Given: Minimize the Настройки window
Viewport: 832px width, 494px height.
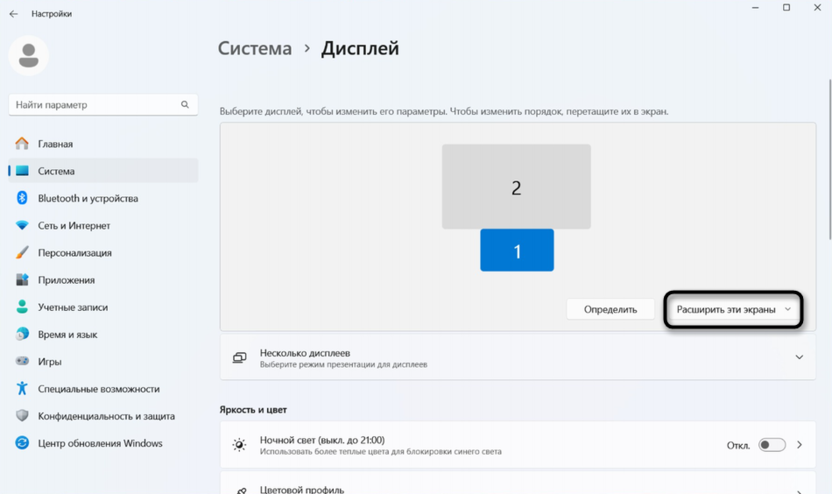Looking at the screenshot, I should (x=755, y=7).
